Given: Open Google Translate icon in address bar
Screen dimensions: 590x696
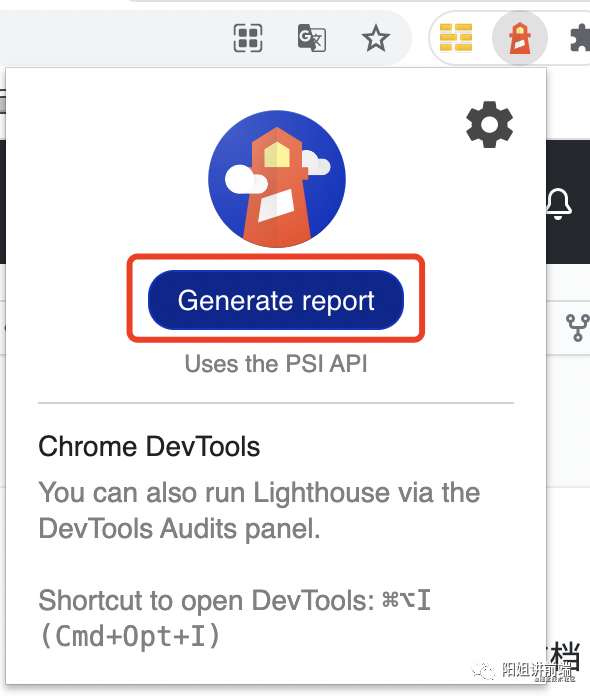Looking at the screenshot, I should pyautogui.click(x=312, y=38).
